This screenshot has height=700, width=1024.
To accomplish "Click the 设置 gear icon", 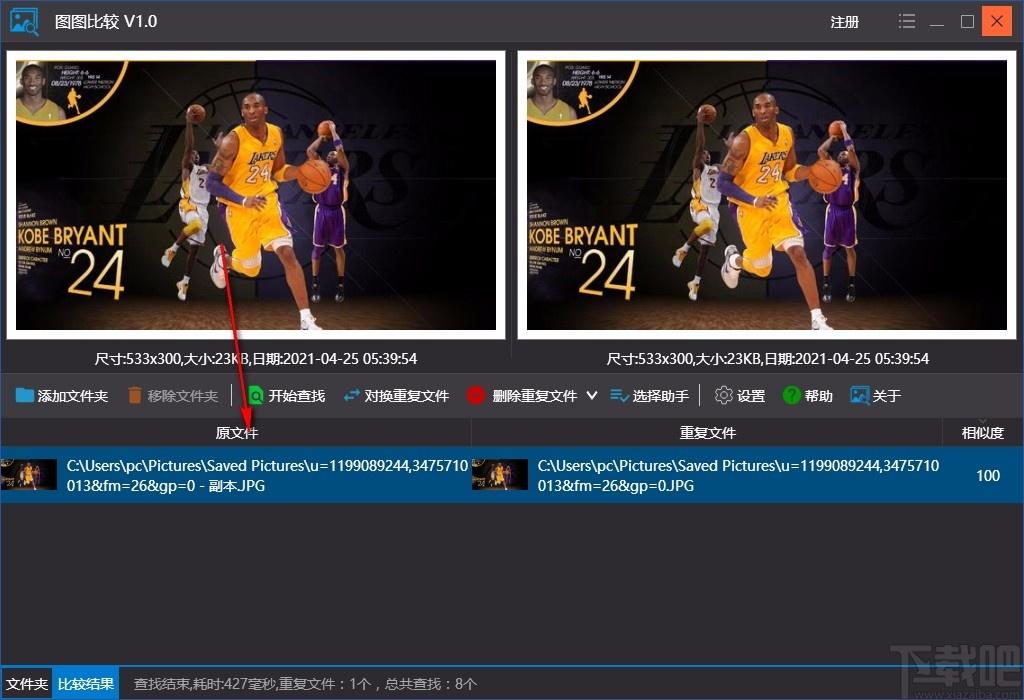I will (x=724, y=395).
